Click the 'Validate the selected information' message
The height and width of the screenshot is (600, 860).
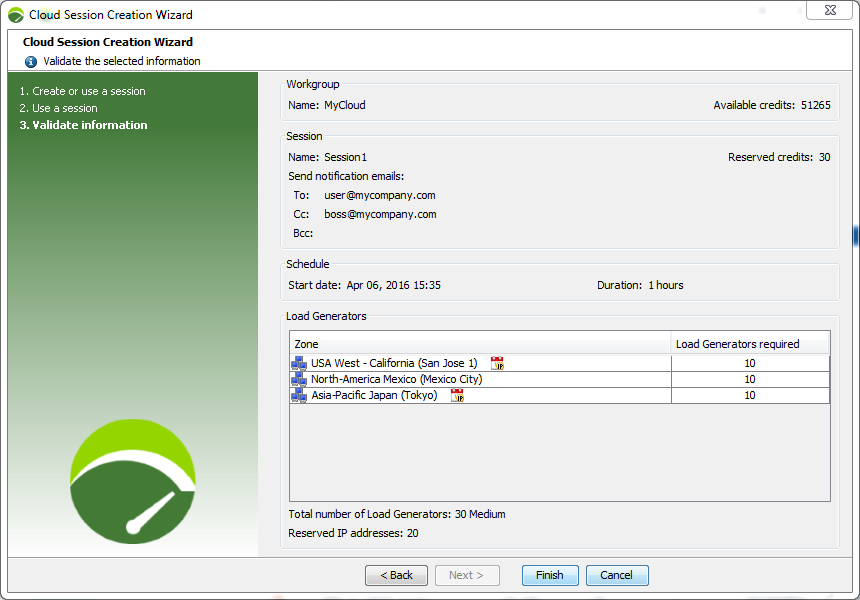pyautogui.click(x=122, y=61)
